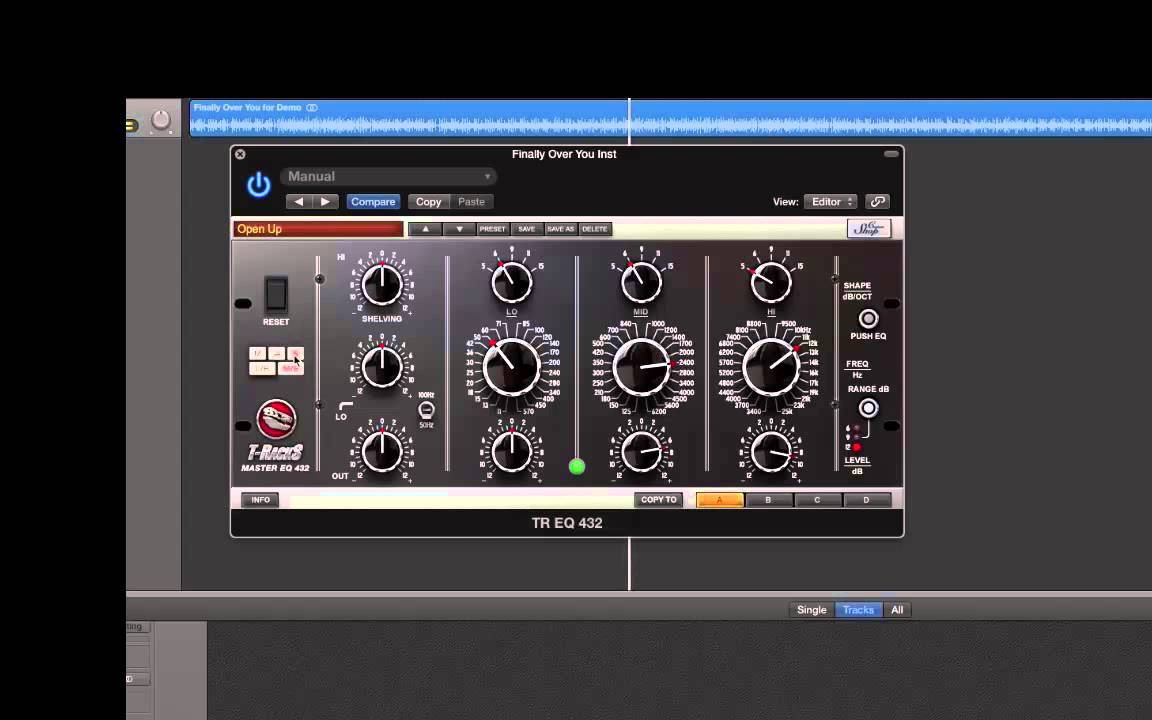Click the SAVE AS preset button
1152x720 pixels.
click(561, 229)
